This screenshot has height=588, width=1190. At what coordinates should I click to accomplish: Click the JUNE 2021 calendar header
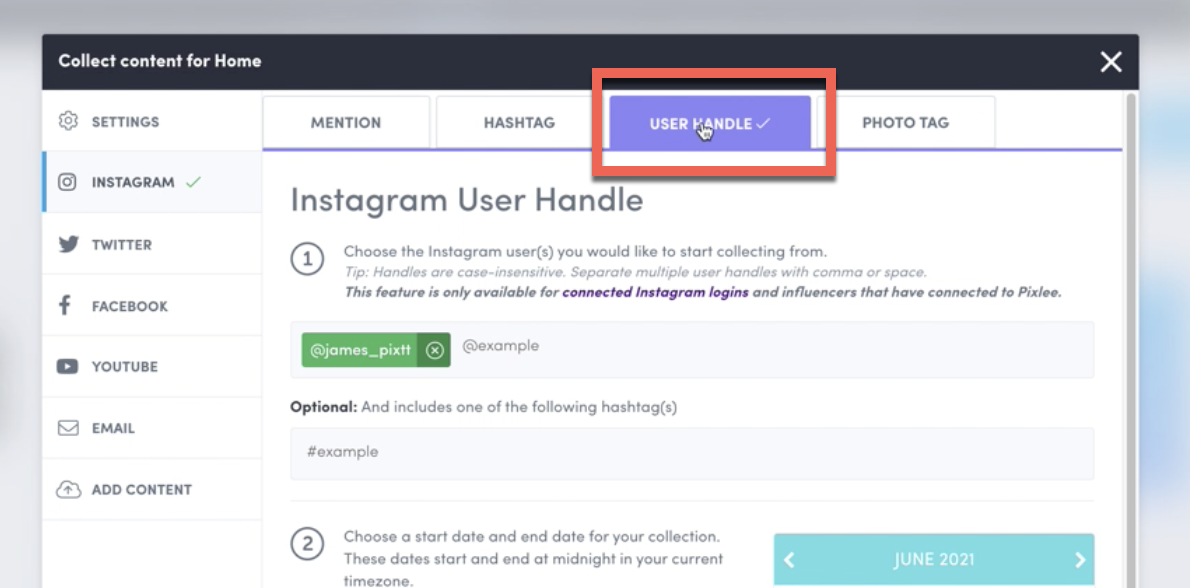(933, 560)
